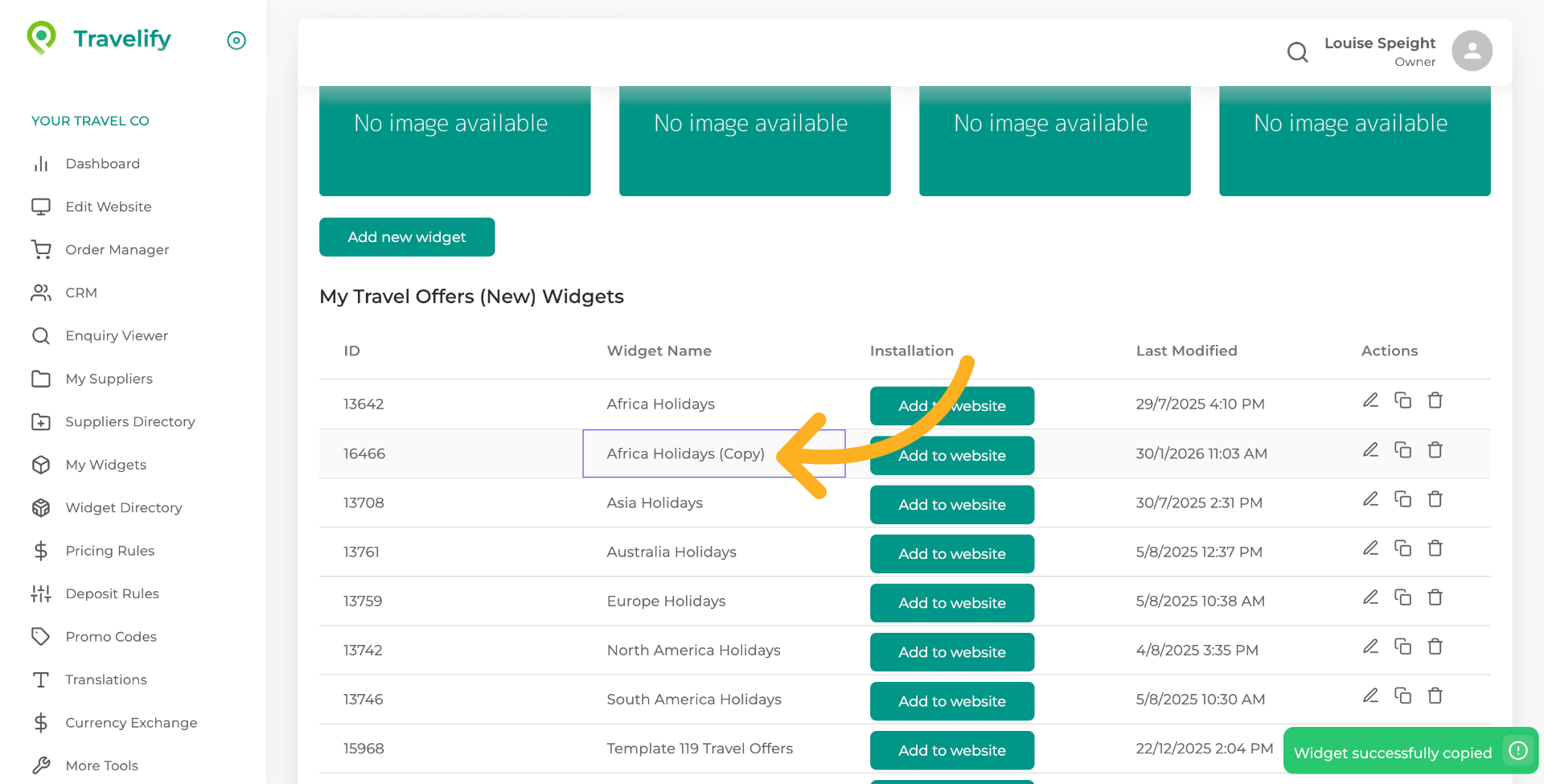Delete the Europe Holidays widget

pos(1435,597)
